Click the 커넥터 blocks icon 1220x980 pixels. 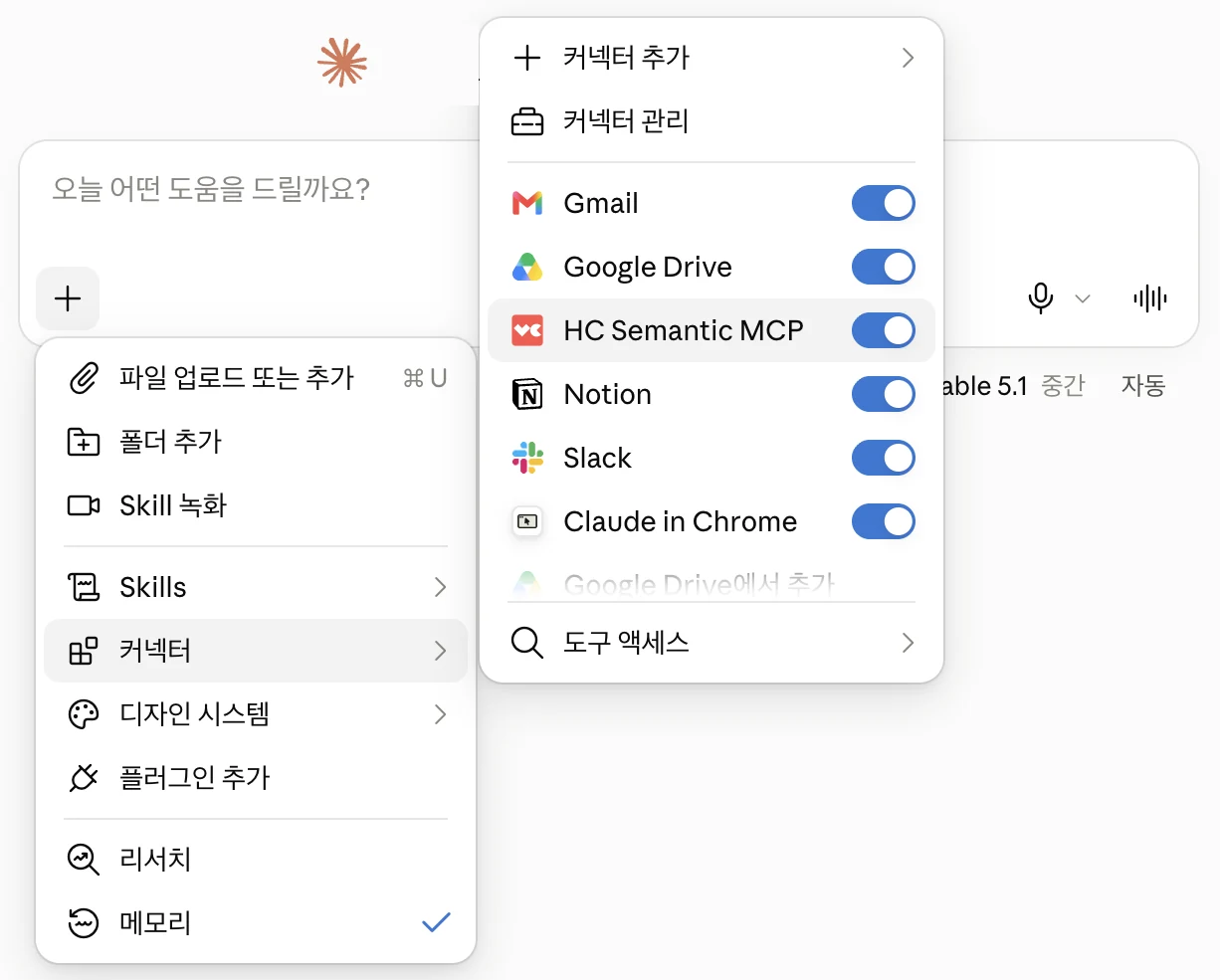pyautogui.click(x=84, y=651)
